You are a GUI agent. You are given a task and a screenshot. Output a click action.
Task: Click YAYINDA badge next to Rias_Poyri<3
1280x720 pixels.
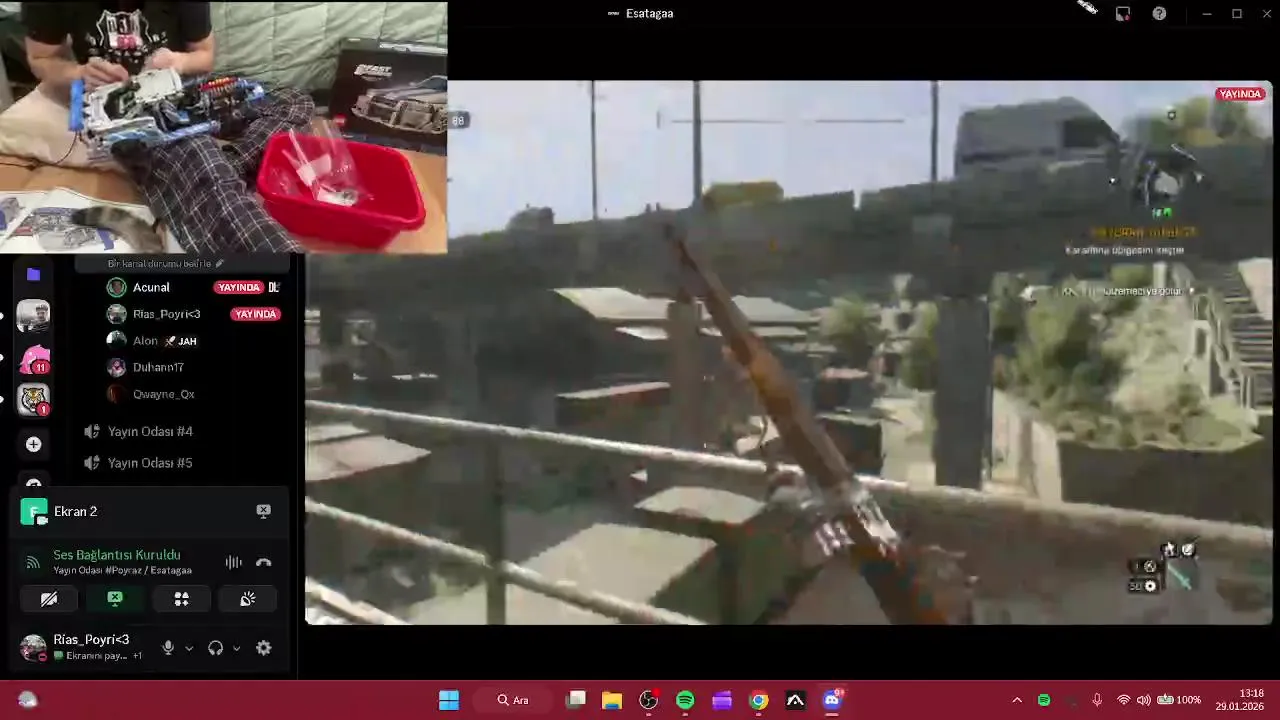[254, 314]
